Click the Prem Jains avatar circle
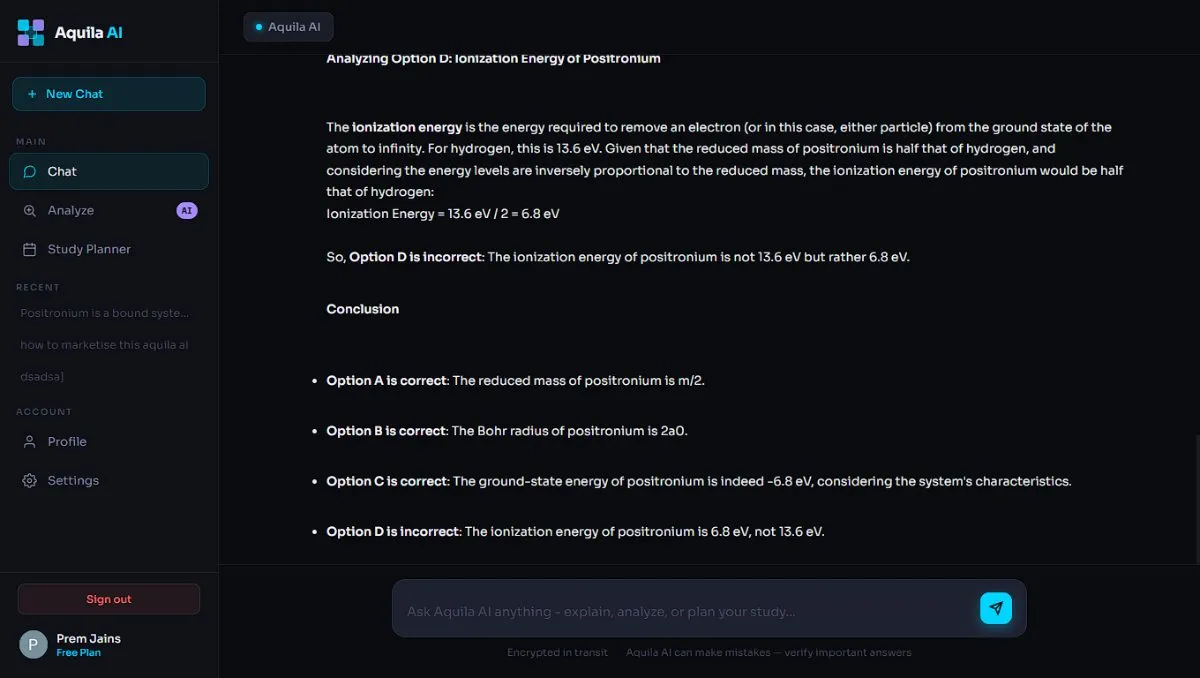This screenshot has width=1200, height=678. (33, 645)
